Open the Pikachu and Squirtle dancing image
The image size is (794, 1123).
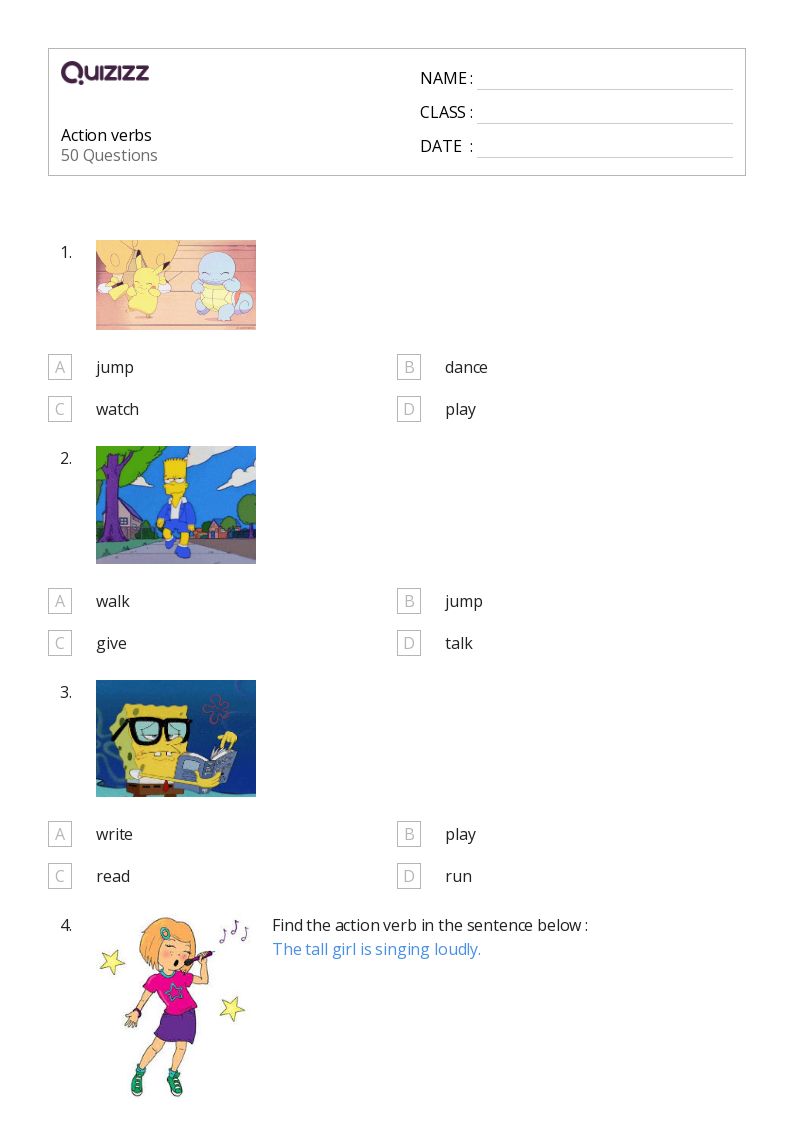click(176, 285)
